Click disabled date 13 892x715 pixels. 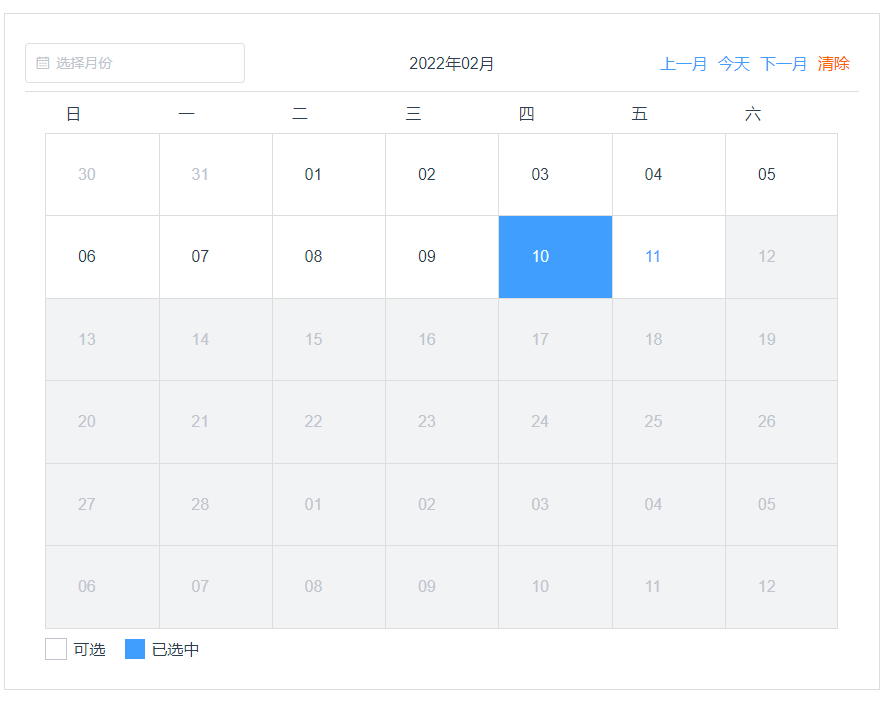(x=102, y=340)
